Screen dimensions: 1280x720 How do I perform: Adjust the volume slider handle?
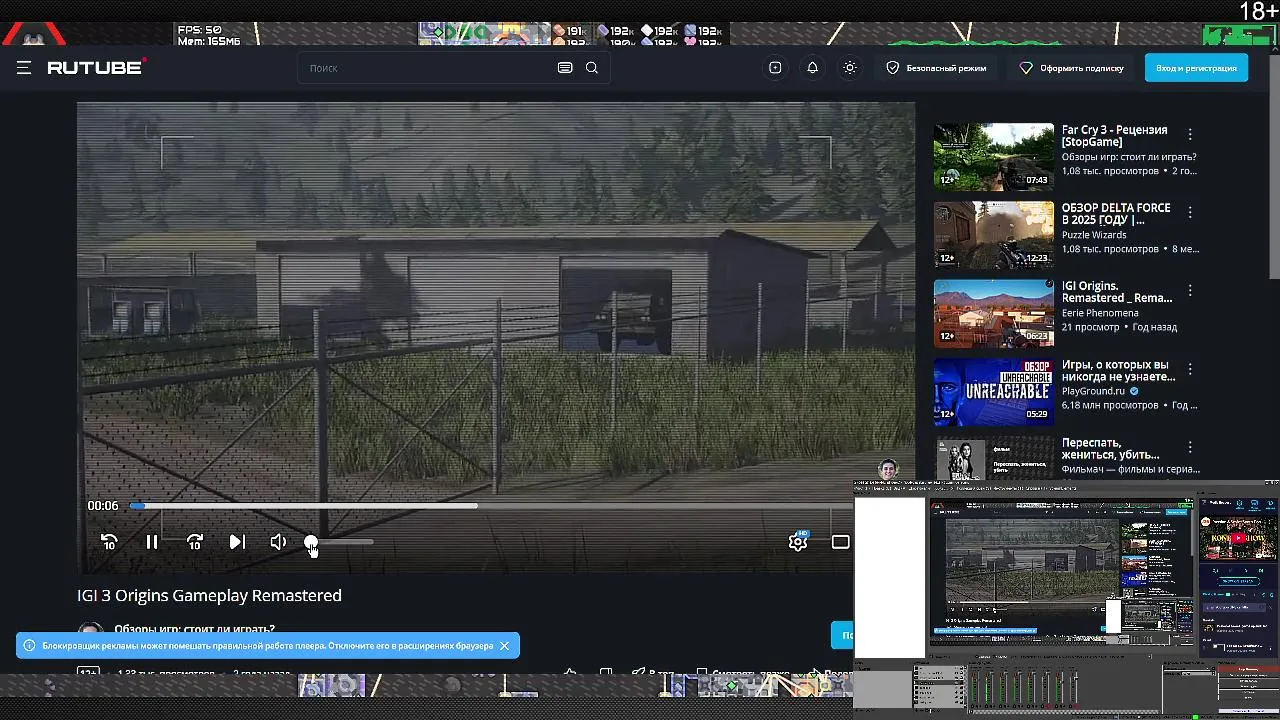coord(311,542)
